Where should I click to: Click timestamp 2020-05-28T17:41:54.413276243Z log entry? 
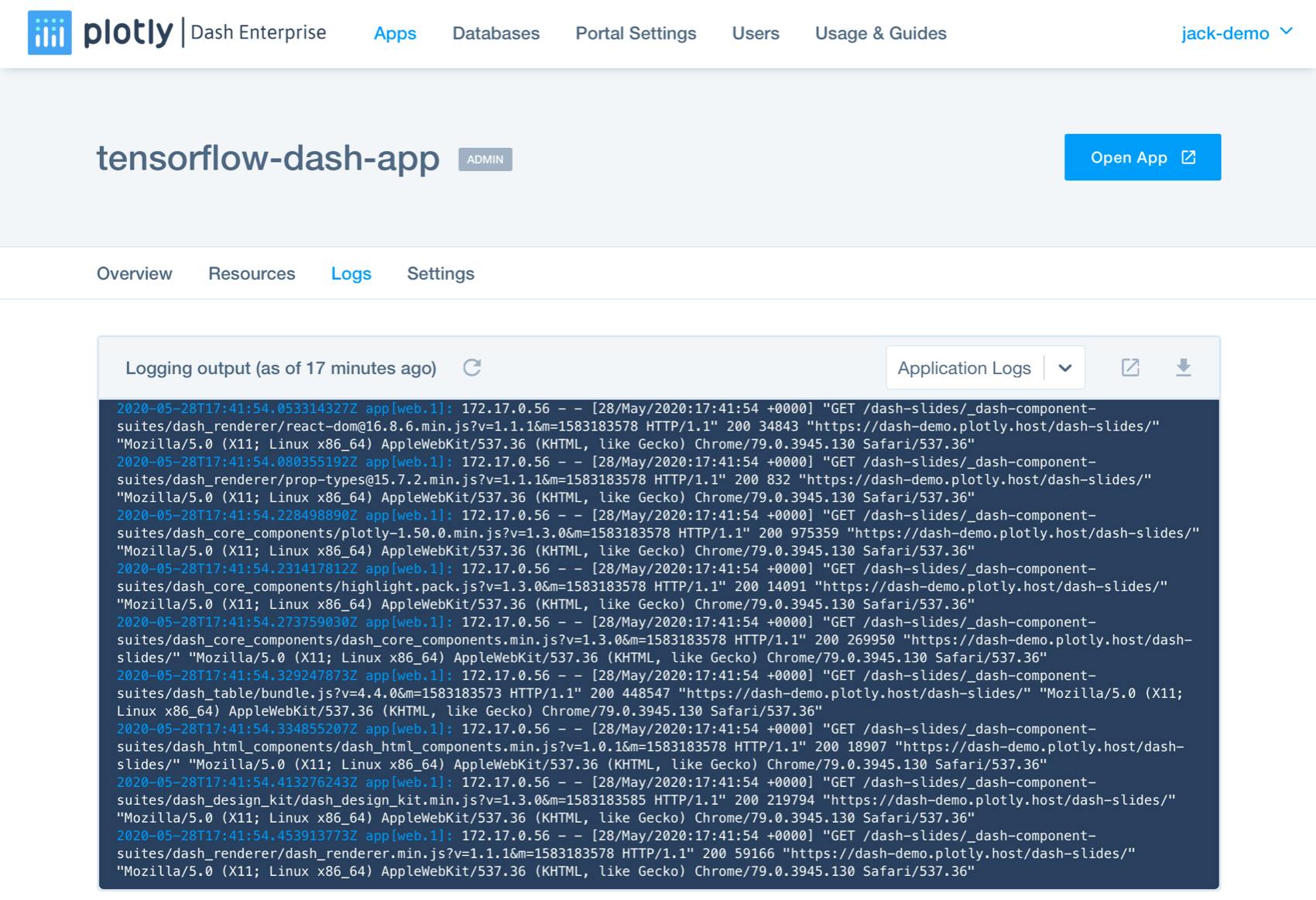click(x=238, y=782)
